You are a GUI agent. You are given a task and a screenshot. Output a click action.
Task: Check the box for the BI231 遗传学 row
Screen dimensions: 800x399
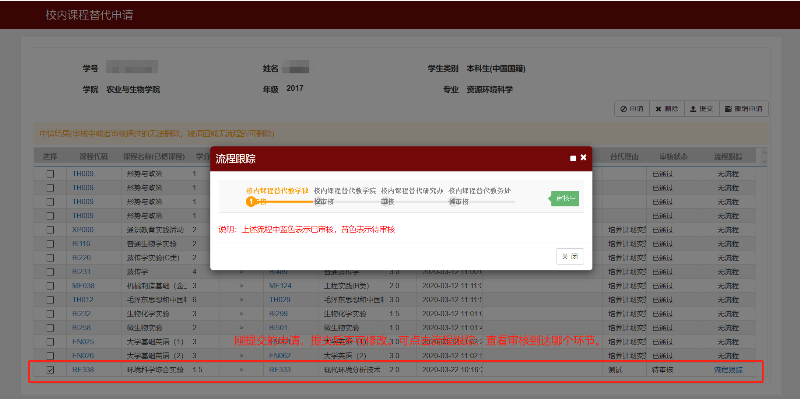tap(50, 271)
